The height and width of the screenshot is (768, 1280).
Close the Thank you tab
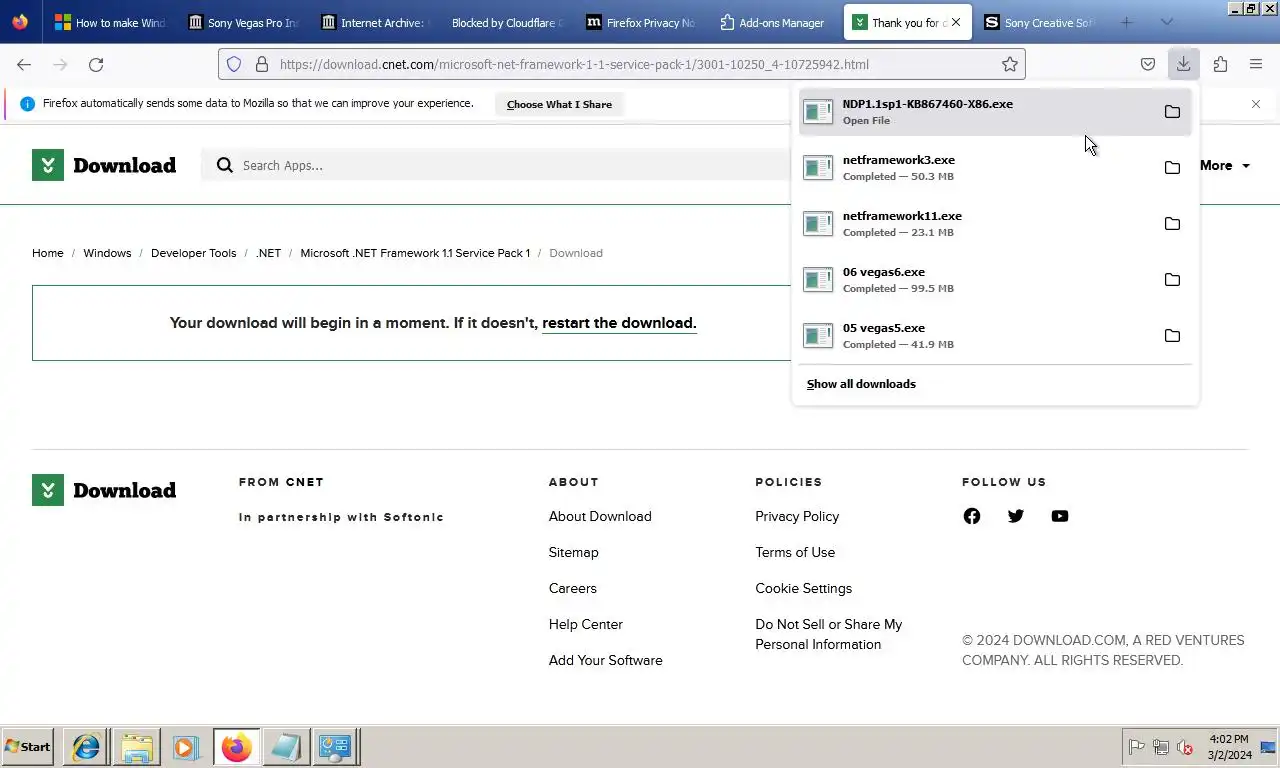pos(956,22)
